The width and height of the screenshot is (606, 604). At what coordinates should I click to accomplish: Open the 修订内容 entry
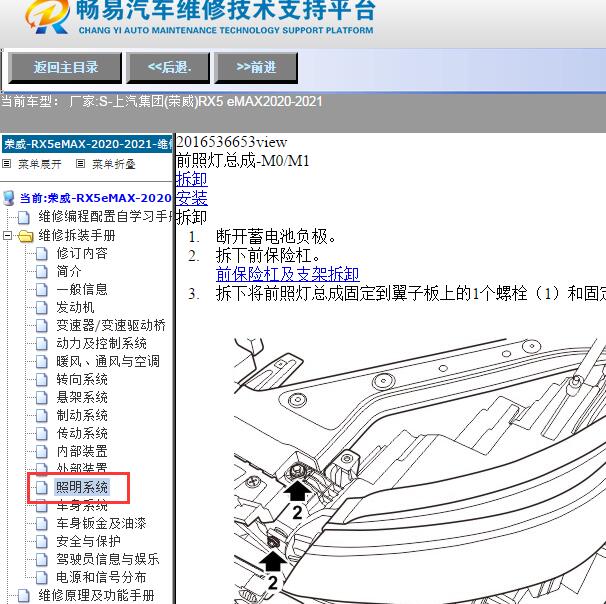(82, 254)
